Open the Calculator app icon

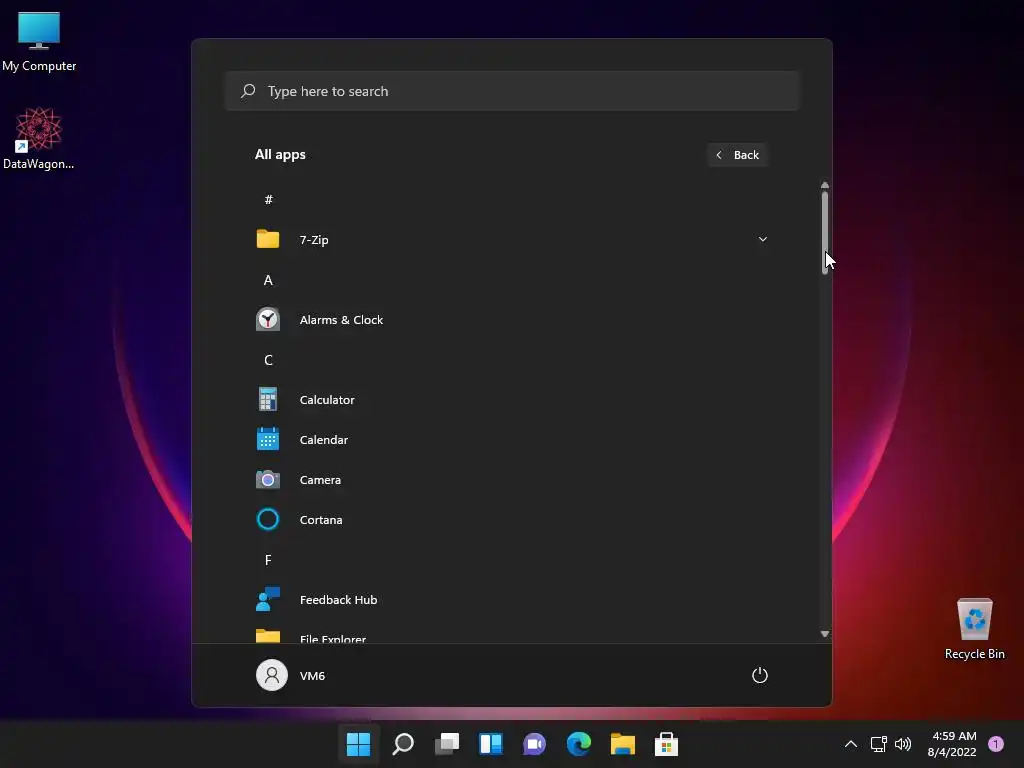(x=268, y=399)
